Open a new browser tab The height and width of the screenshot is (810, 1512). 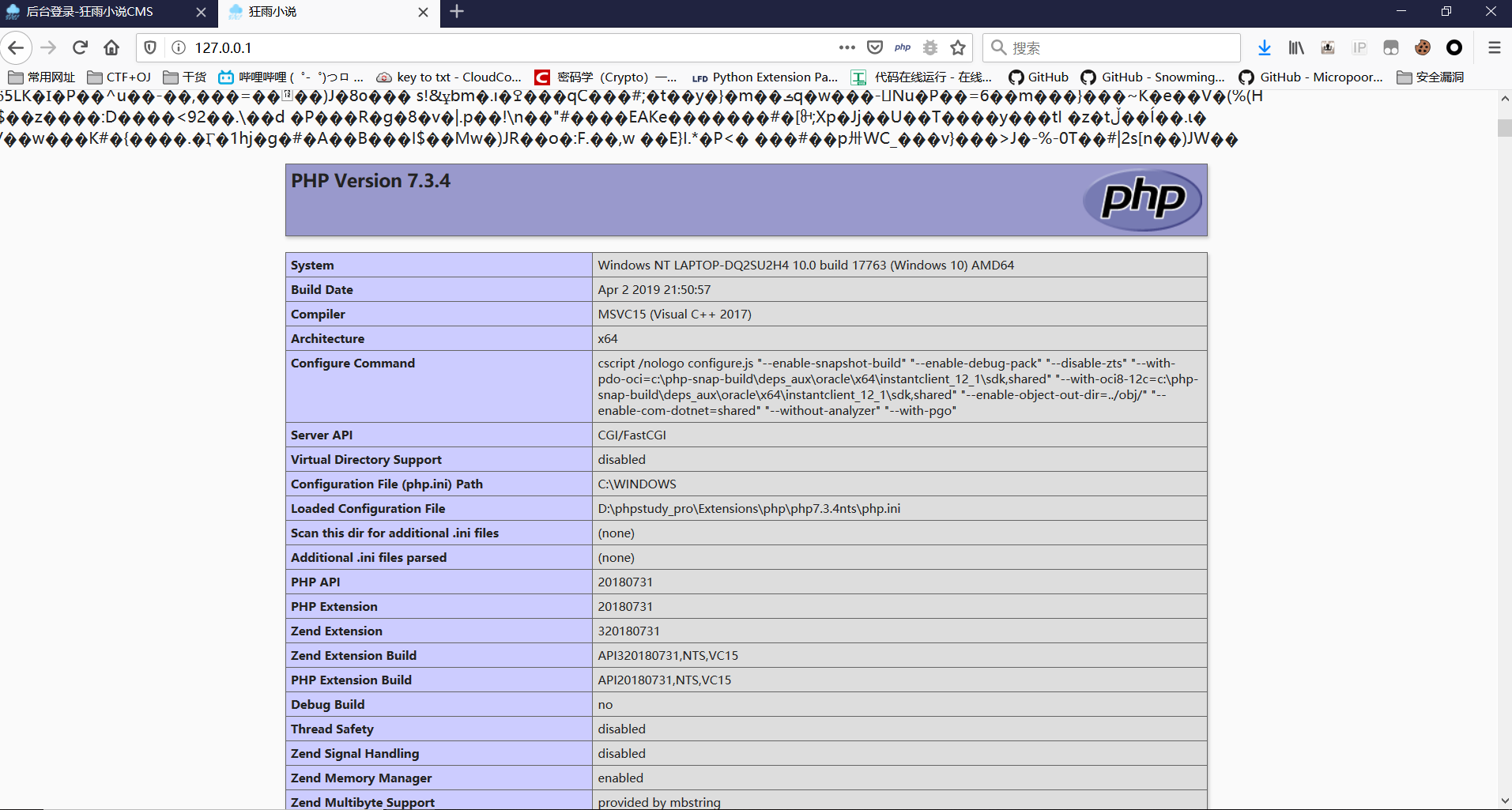457,12
